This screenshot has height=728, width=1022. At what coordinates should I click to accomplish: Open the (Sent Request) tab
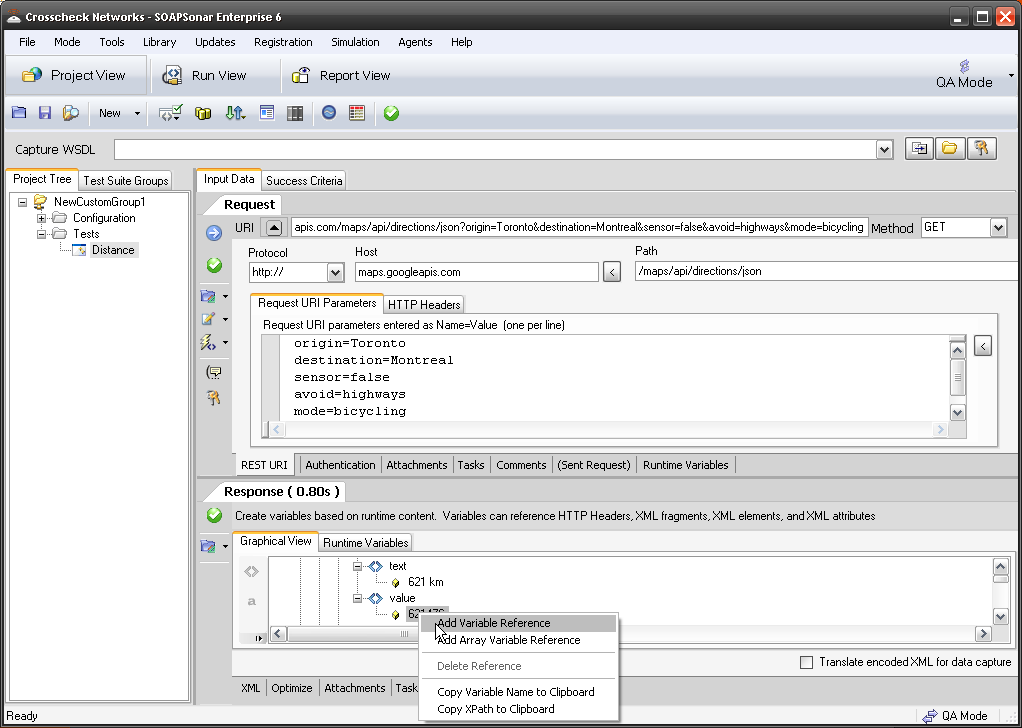(594, 465)
